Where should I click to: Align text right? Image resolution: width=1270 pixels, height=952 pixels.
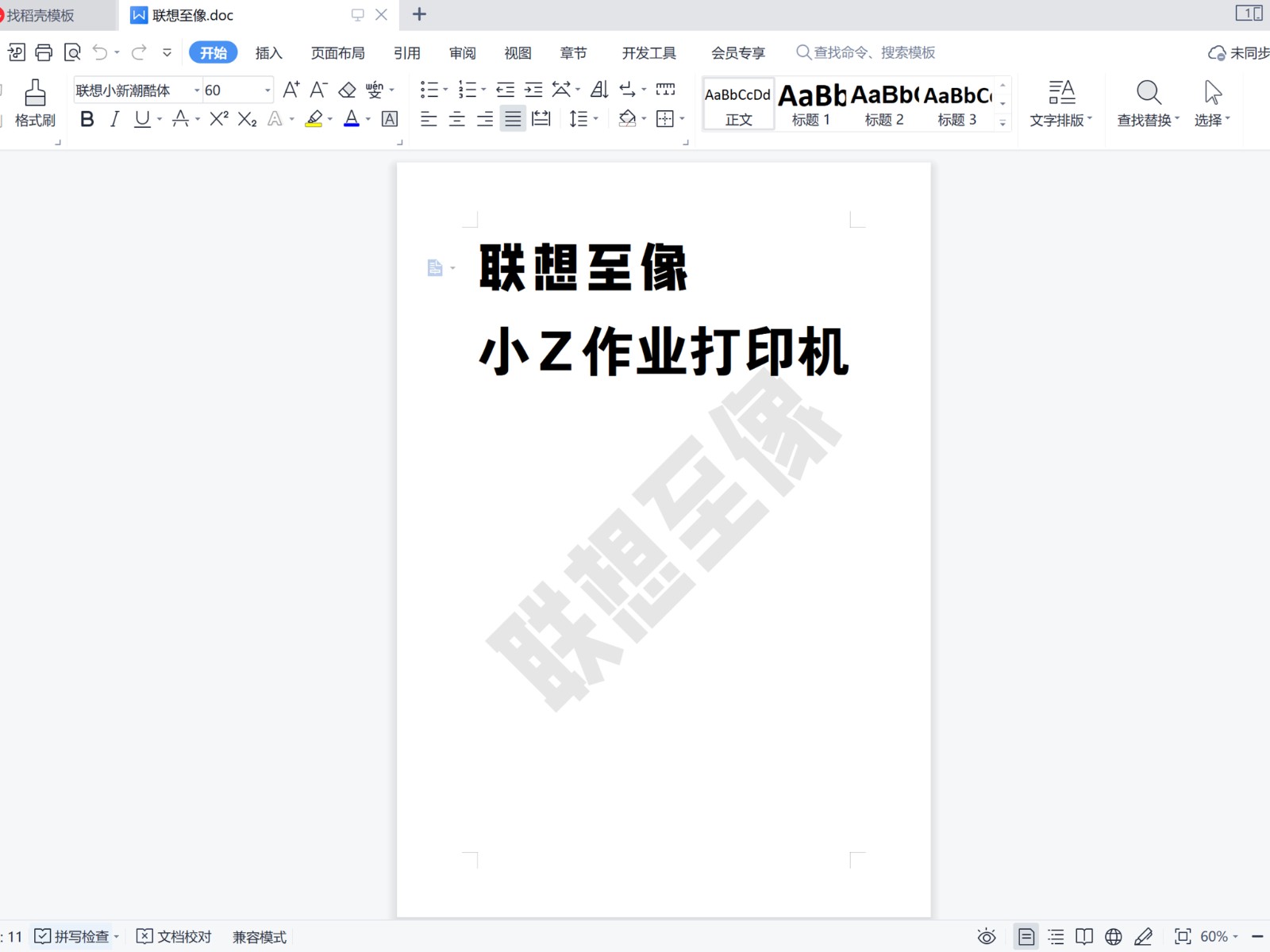coord(485,119)
